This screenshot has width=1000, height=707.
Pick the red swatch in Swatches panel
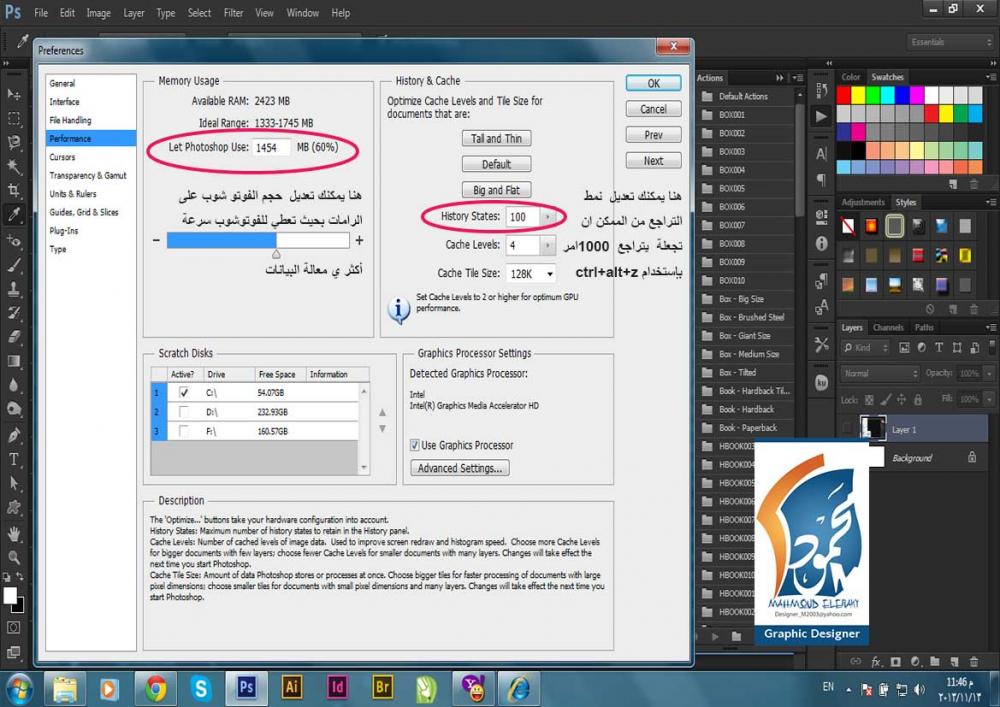tap(843, 95)
